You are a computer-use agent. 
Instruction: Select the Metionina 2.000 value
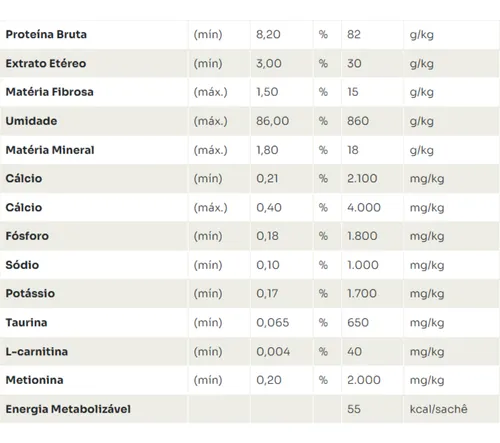pos(364,380)
